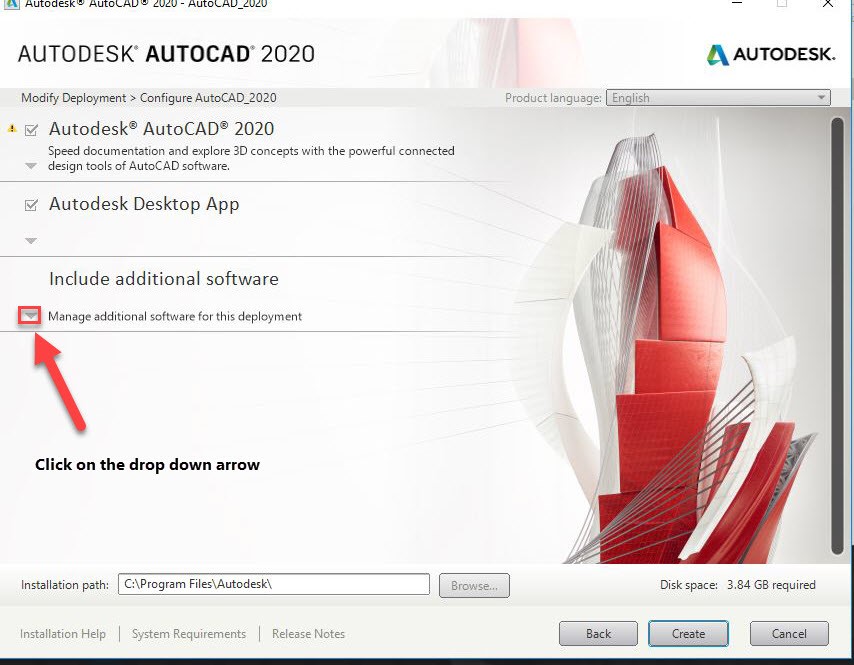The height and width of the screenshot is (665, 854).
Task: Expand Manage additional software drop down arrow
Action: click(30, 315)
